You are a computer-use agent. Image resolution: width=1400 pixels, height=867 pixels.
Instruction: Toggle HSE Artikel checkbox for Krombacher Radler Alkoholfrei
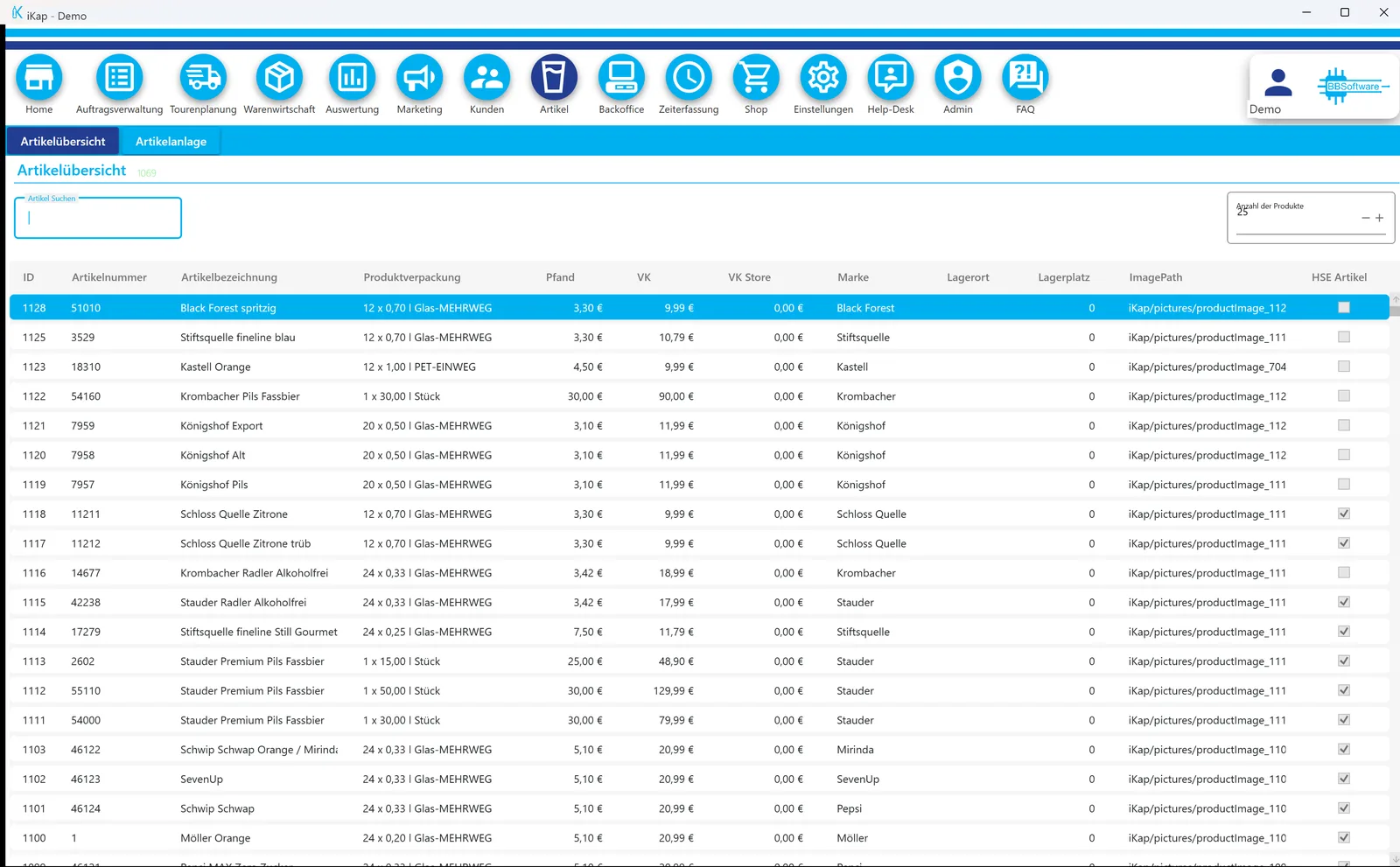tap(1344, 572)
